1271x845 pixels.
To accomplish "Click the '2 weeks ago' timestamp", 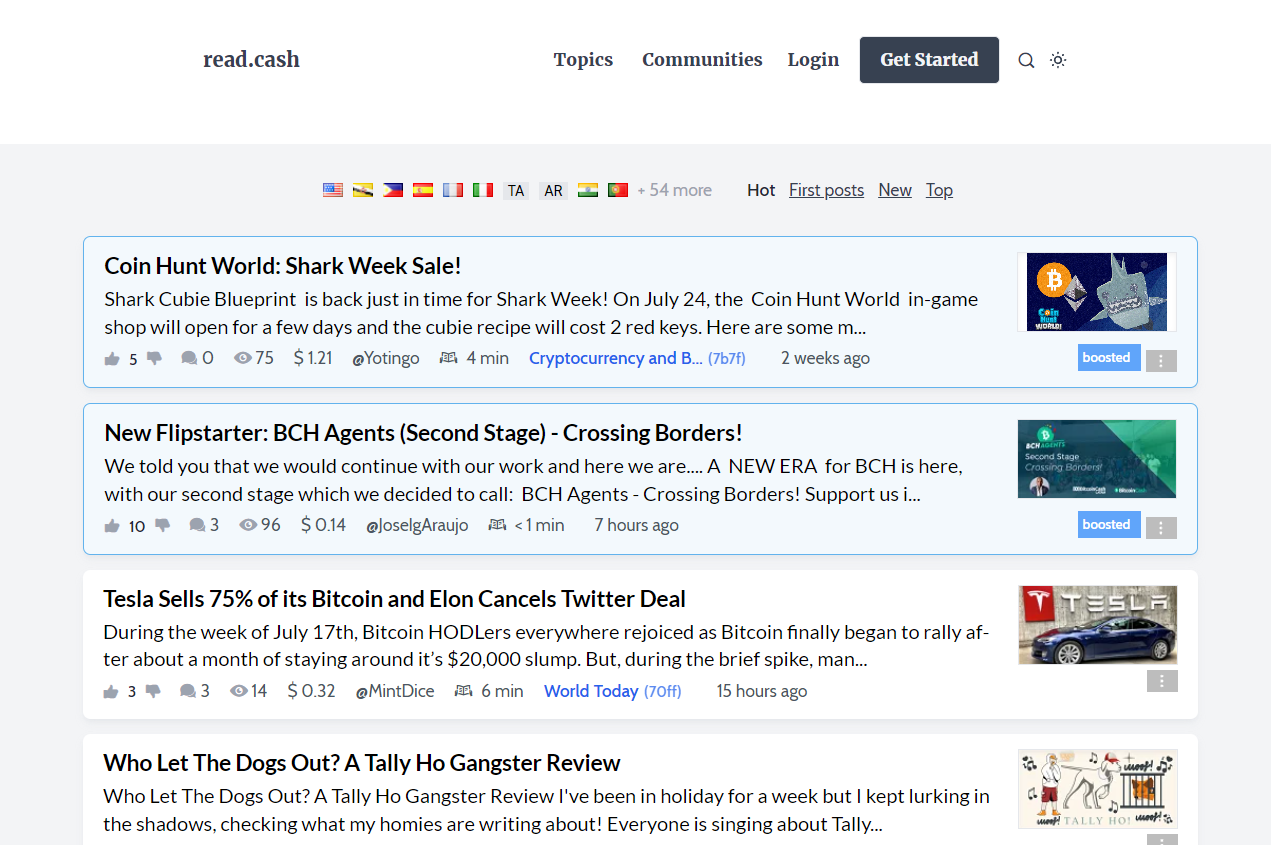I will [825, 358].
